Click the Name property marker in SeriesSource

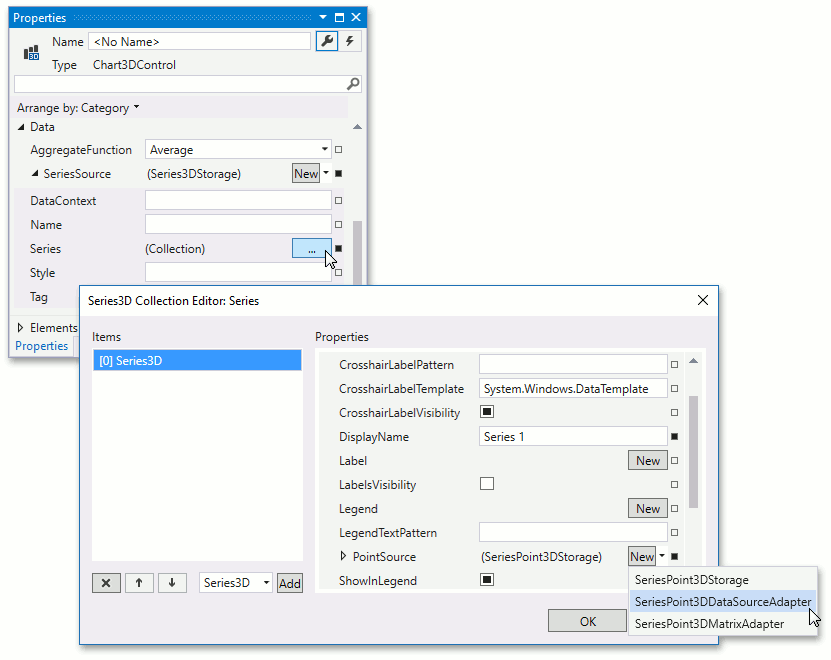(339, 224)
